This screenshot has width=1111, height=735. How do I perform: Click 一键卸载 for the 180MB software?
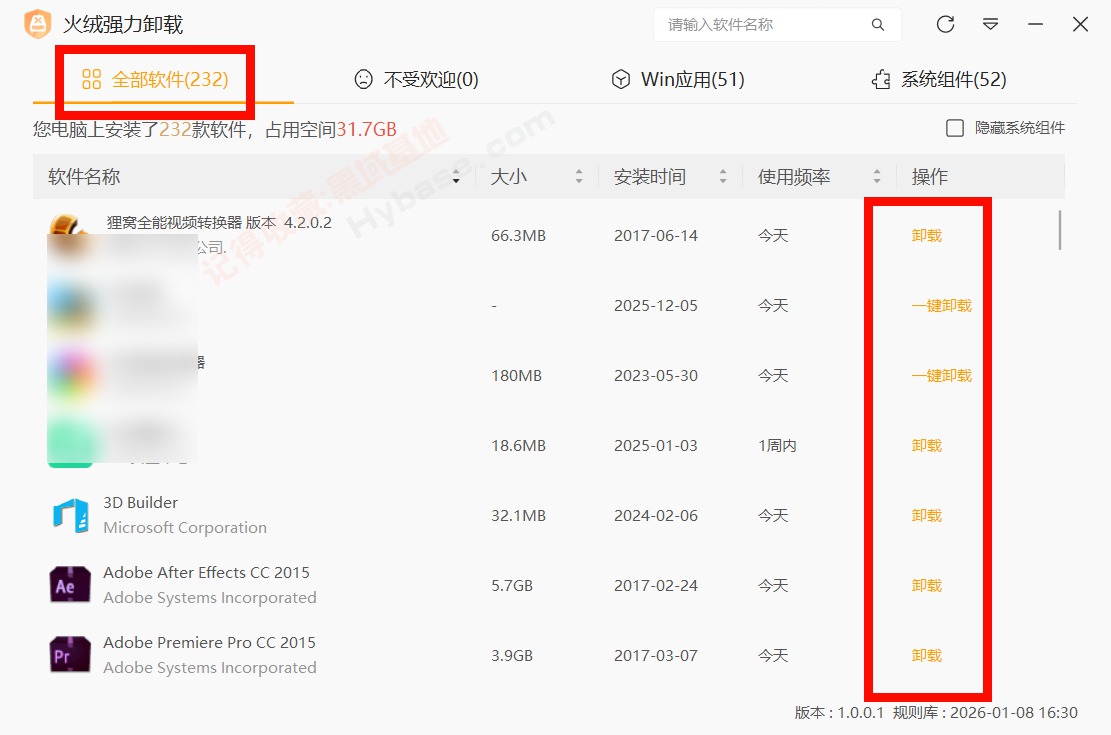pos(941,376)
